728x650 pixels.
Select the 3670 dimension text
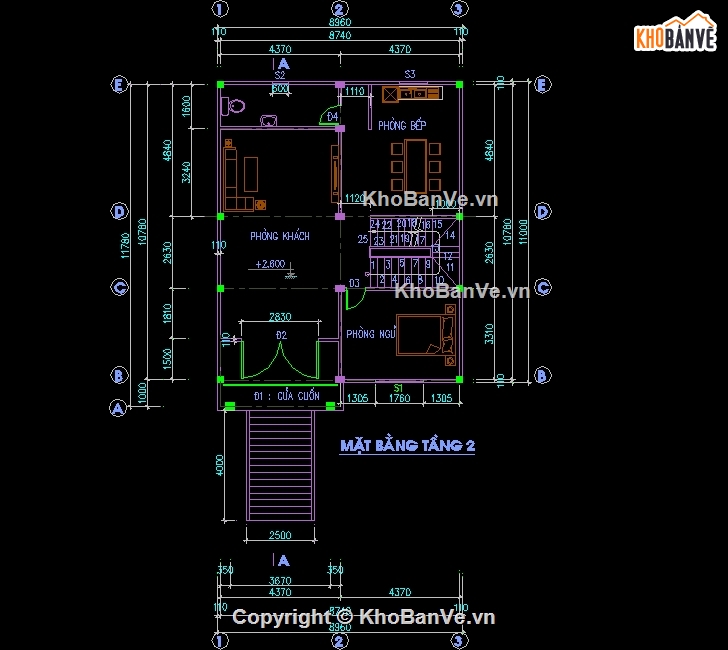coord(280,580)
